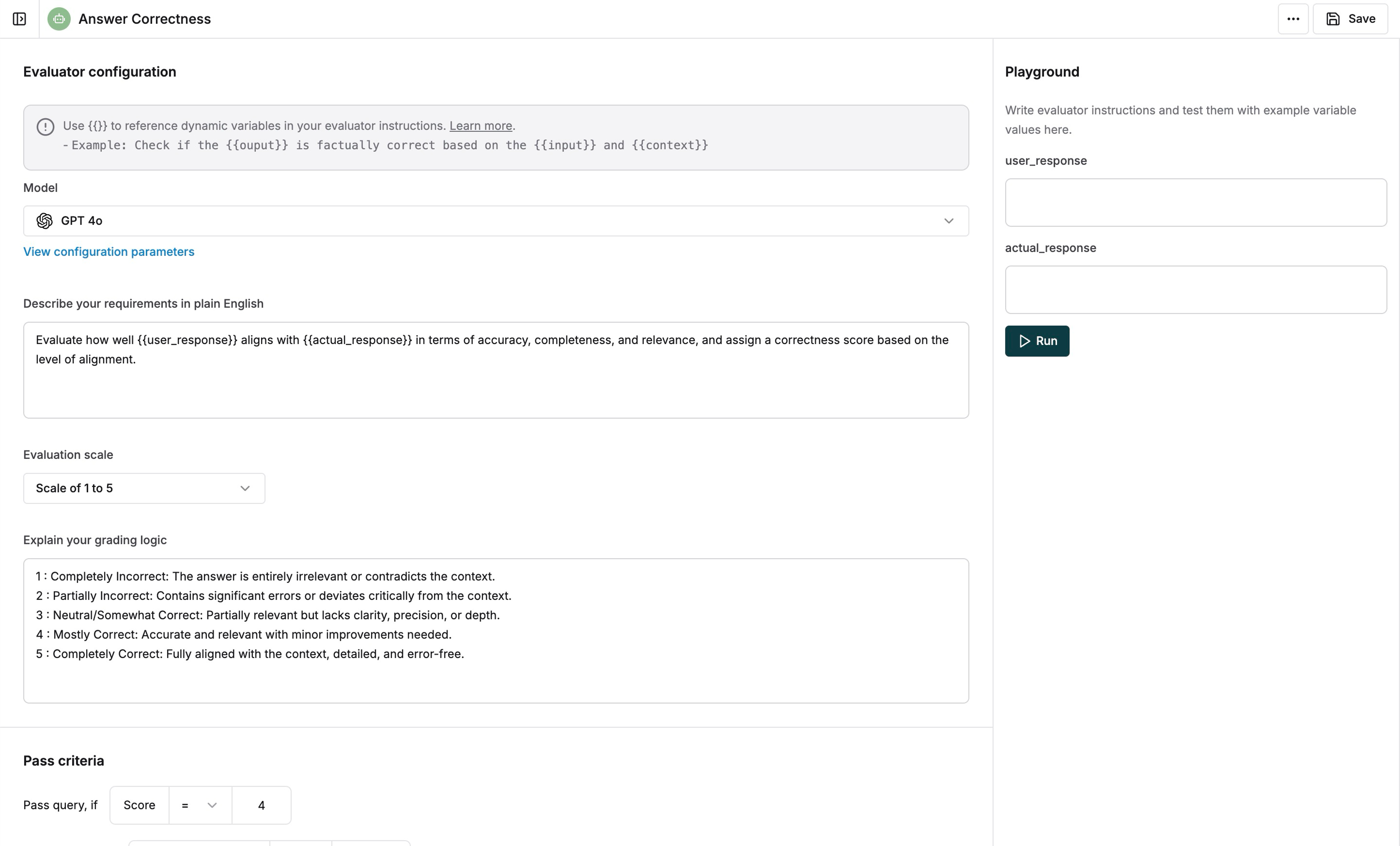Click the actual_response input box
1400x846 pixels.
(x=1195, y=290)
